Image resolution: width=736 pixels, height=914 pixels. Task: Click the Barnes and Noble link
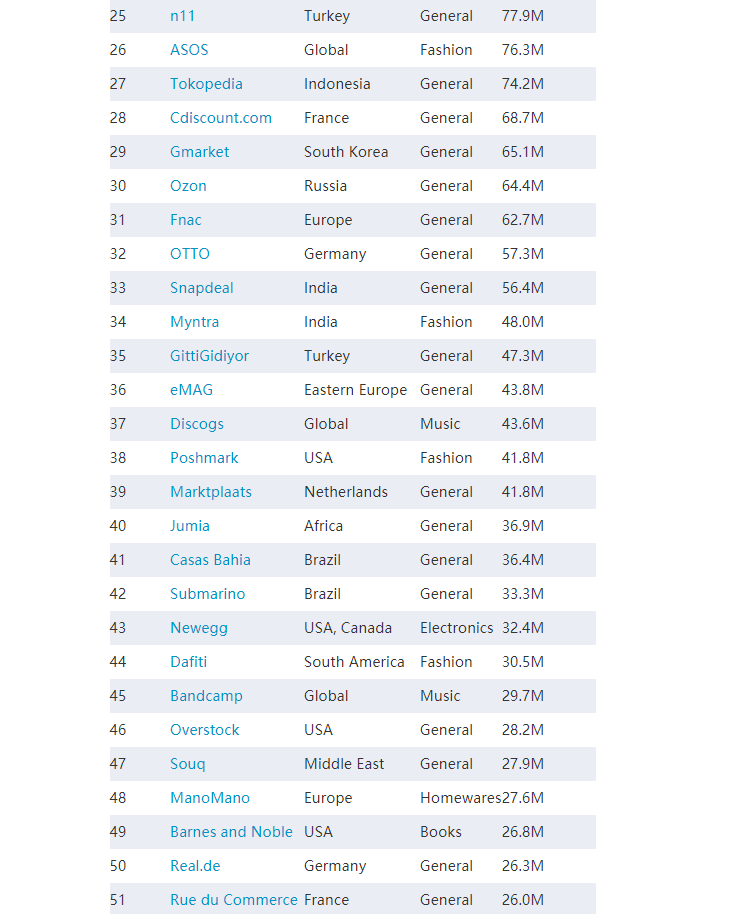[x=231, y=832]
